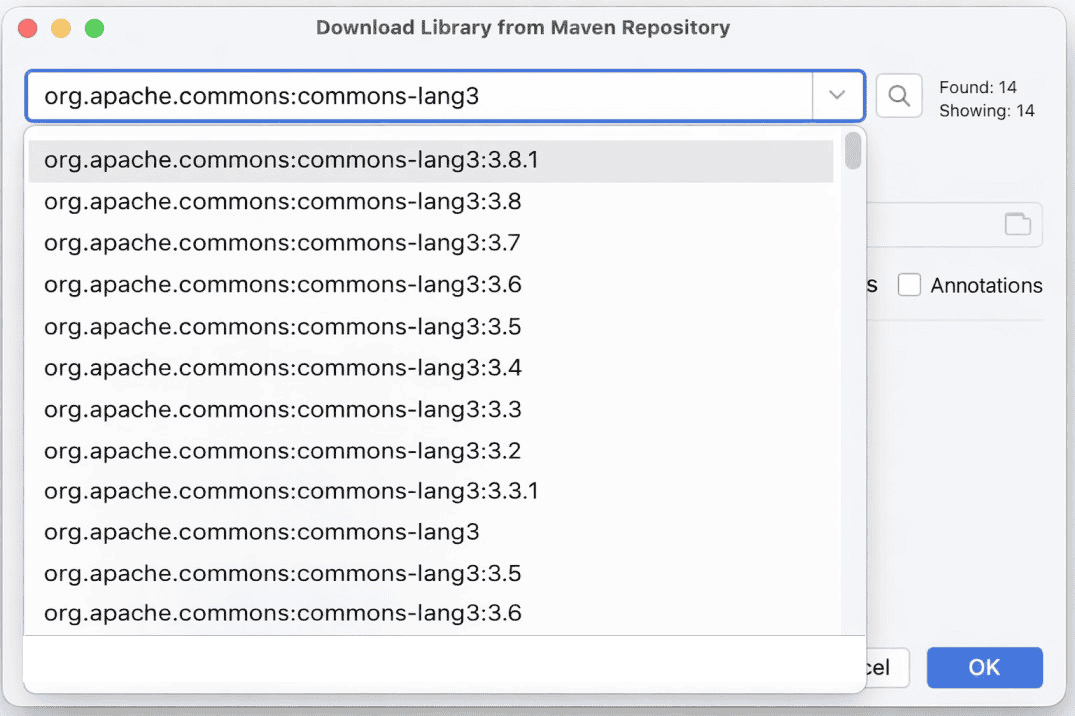Click the suggestion list scrollbar thumb

pos(853,151)
